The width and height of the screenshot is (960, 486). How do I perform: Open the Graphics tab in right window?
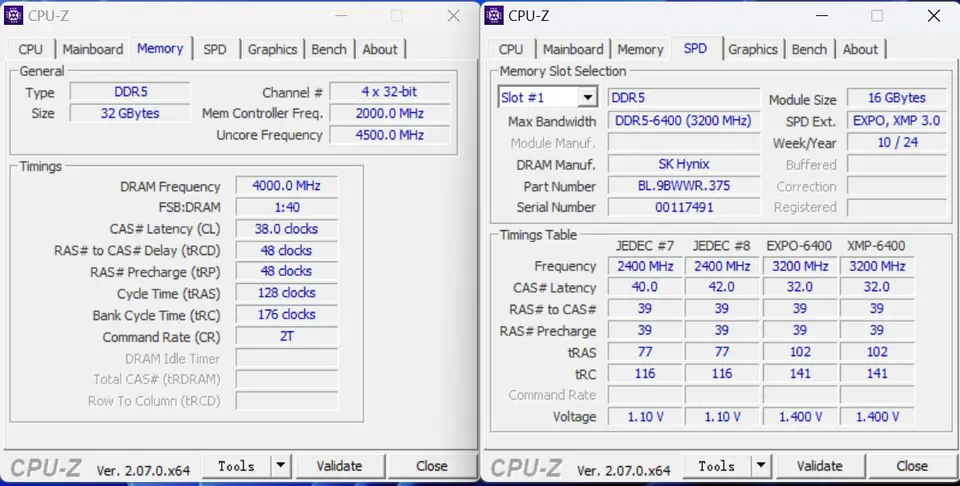tap(752, 49)
